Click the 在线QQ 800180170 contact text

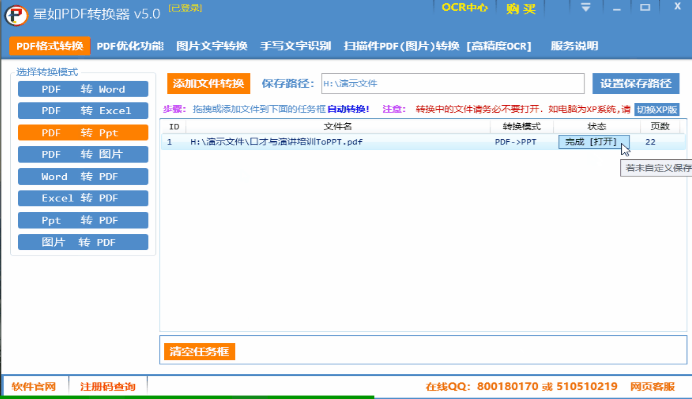[482, 387]
